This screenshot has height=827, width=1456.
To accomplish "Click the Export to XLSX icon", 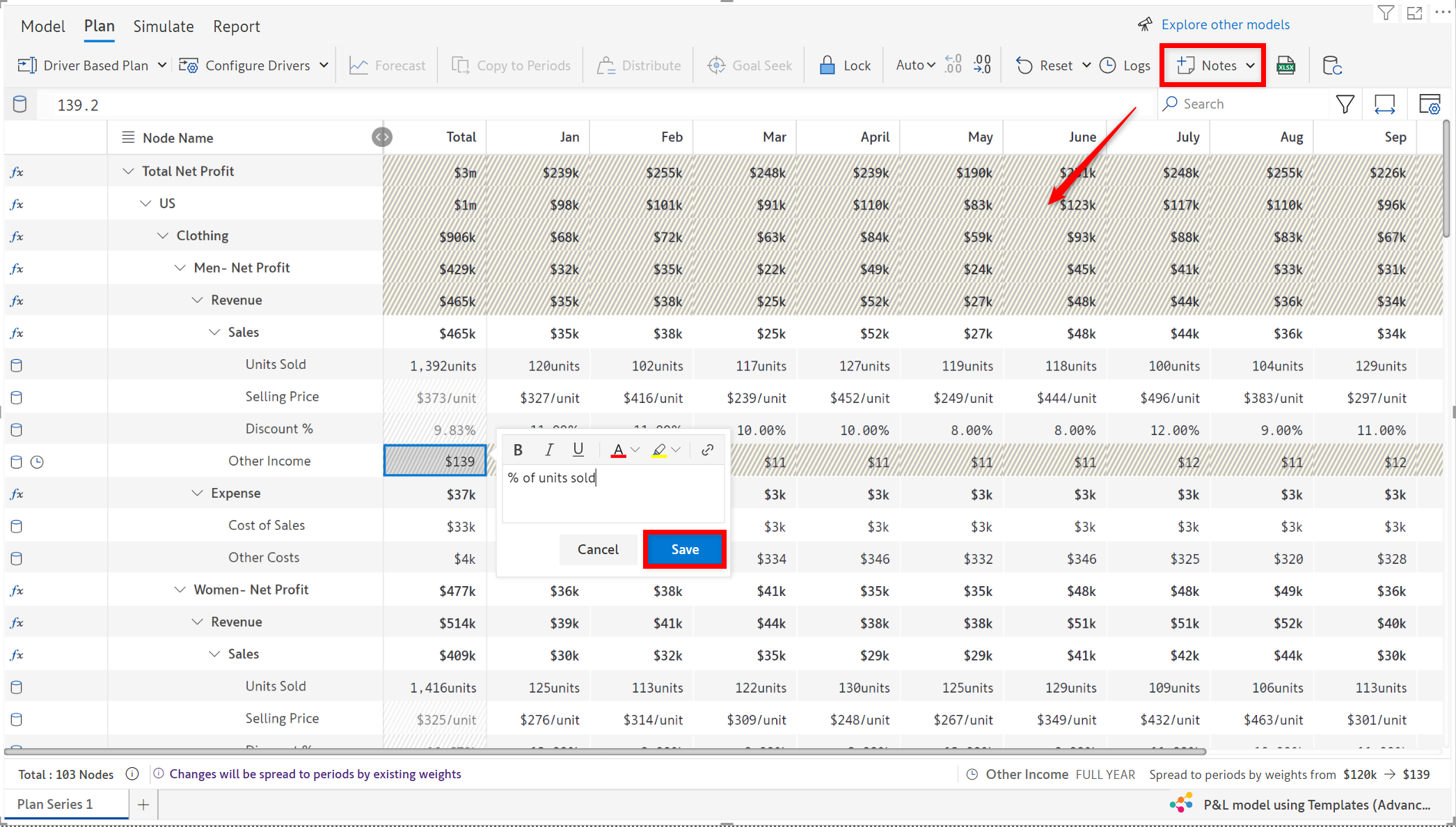I will tap(1285, 65).
